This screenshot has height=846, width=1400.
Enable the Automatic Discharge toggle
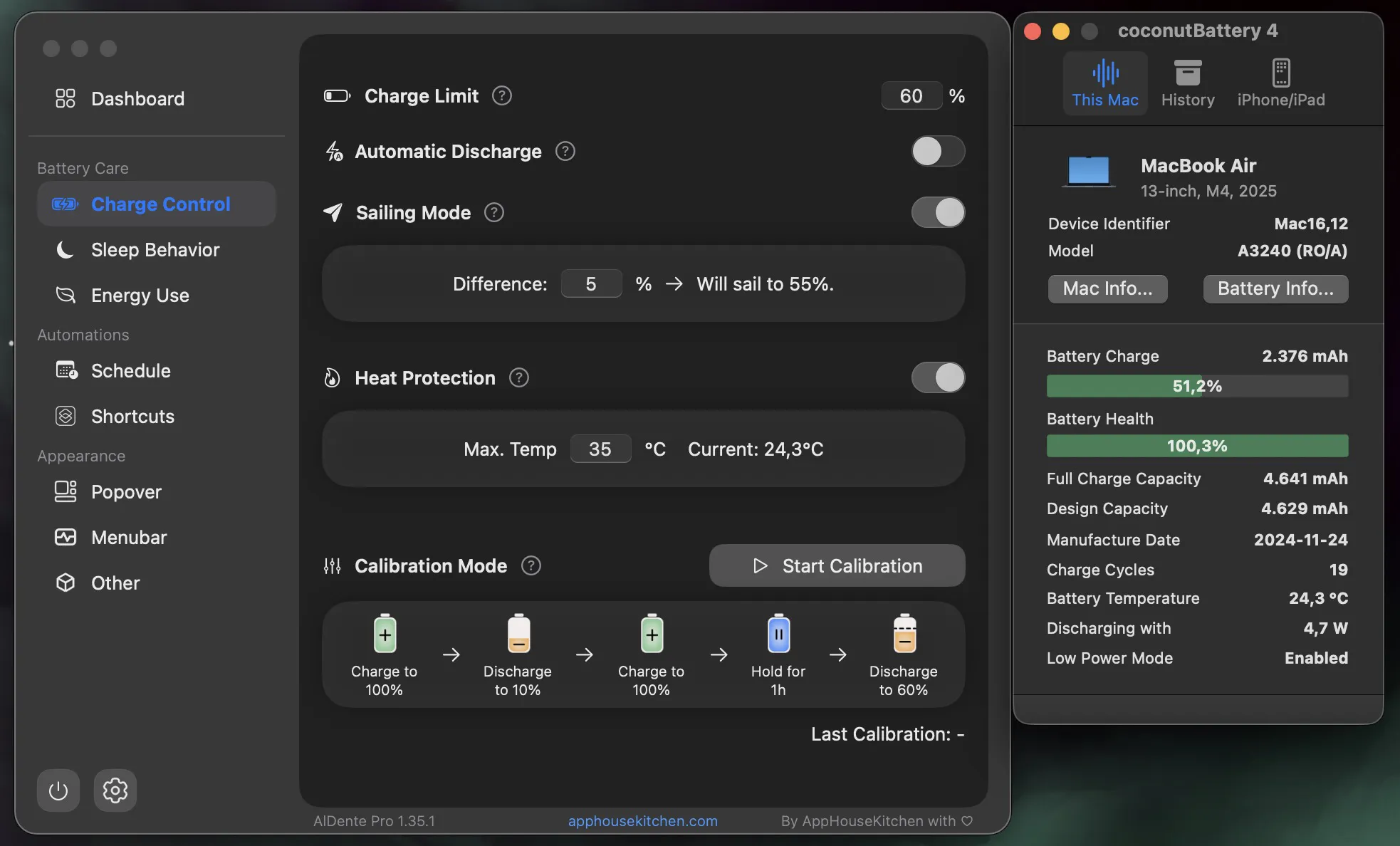(x=938, y=152)
